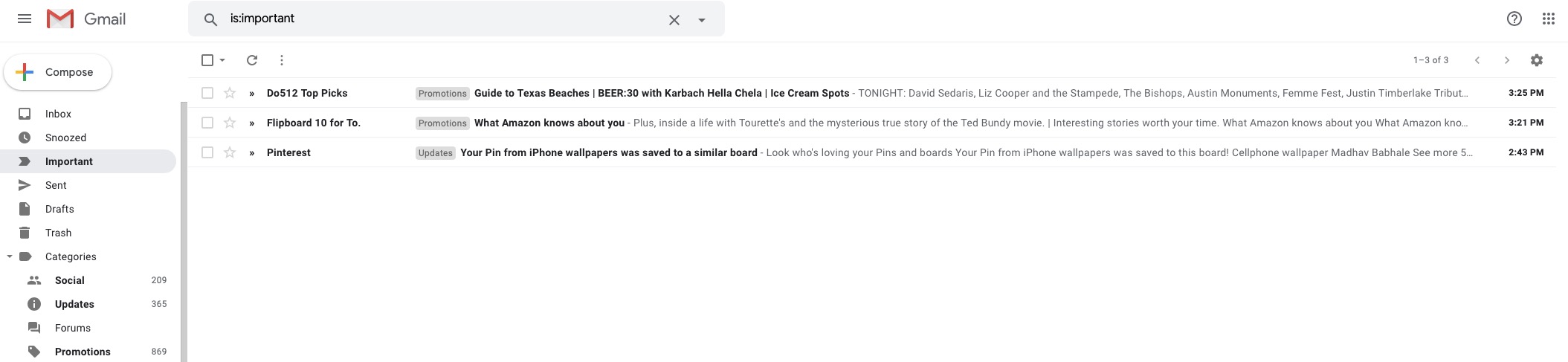Toggle importance marker on Do512 email

252,94
